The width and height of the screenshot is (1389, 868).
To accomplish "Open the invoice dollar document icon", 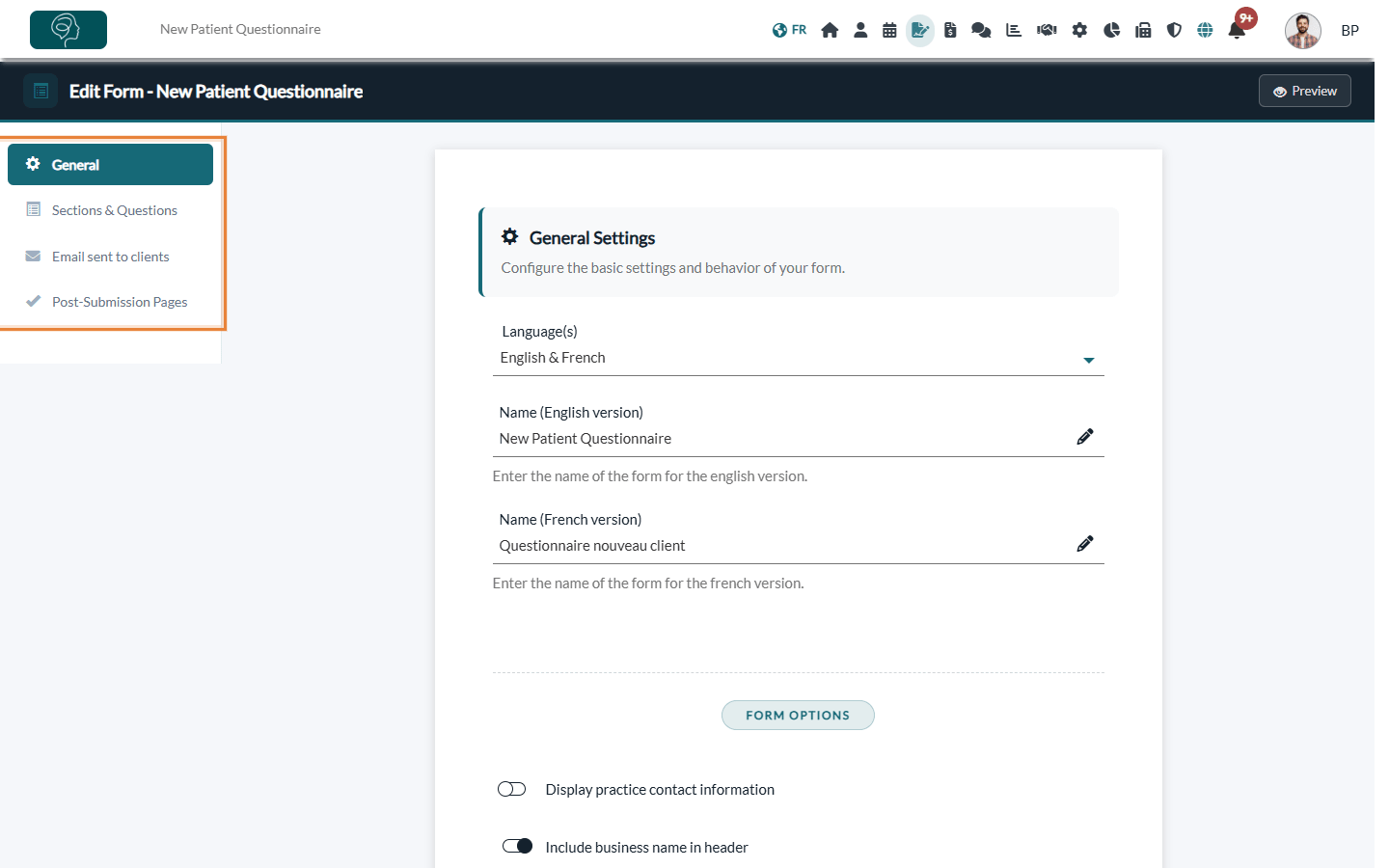I will pos(950,30).
